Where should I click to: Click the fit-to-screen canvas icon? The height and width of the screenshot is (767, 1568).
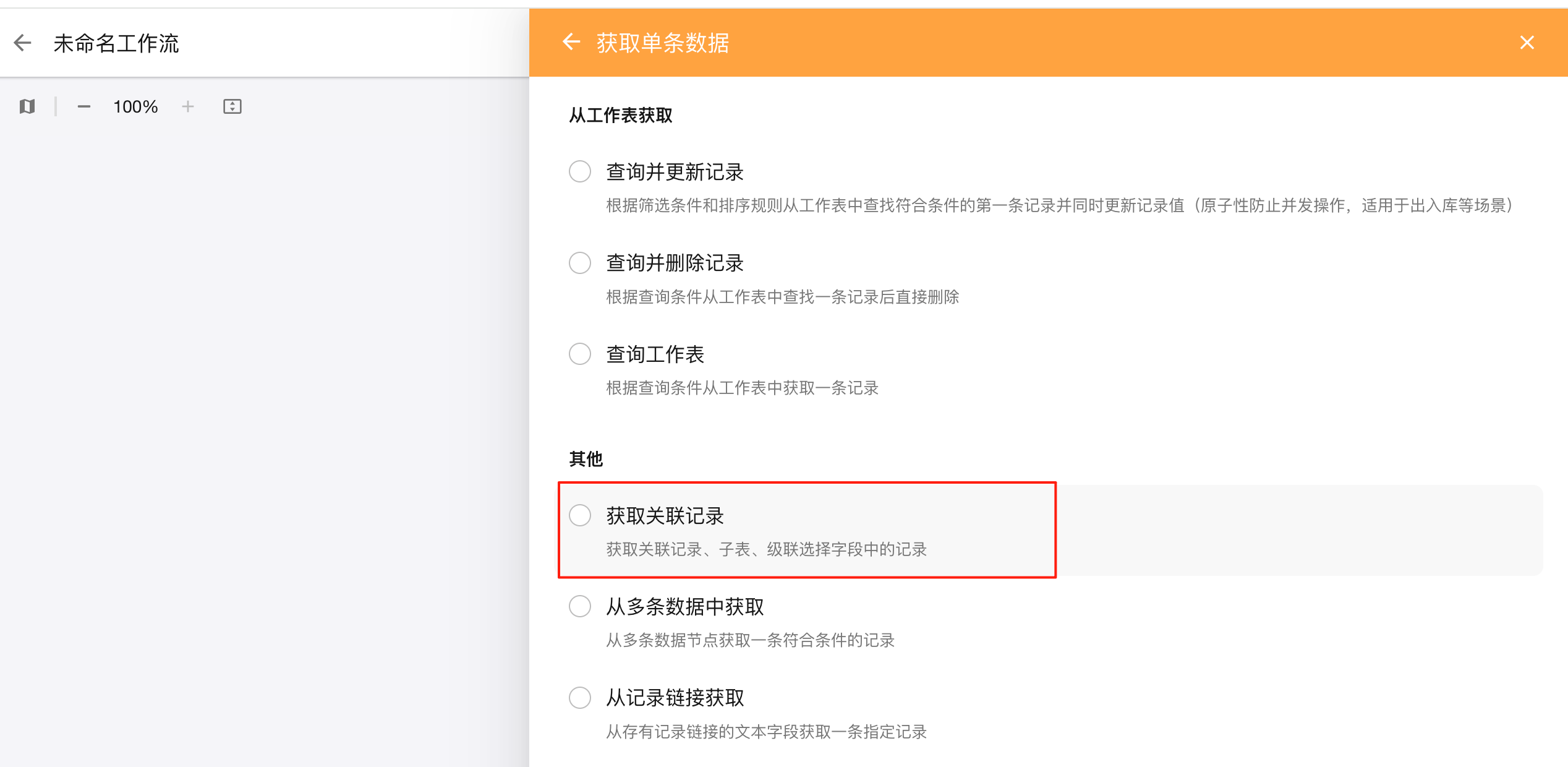[232, 106]
